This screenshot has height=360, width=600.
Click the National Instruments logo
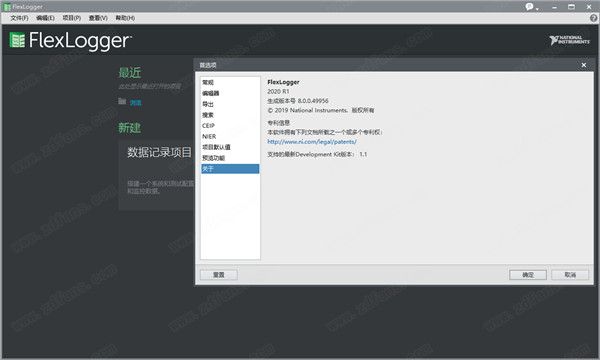point(569,40)
